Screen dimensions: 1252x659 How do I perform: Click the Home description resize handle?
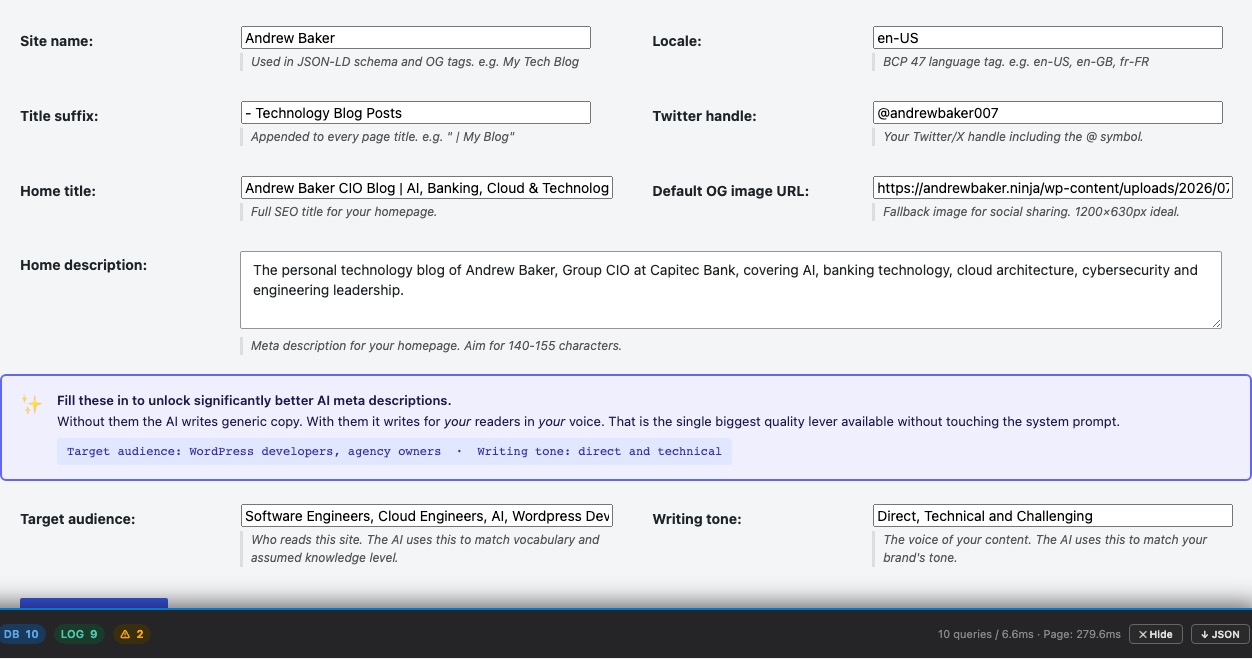click(x=1216, y=322)
